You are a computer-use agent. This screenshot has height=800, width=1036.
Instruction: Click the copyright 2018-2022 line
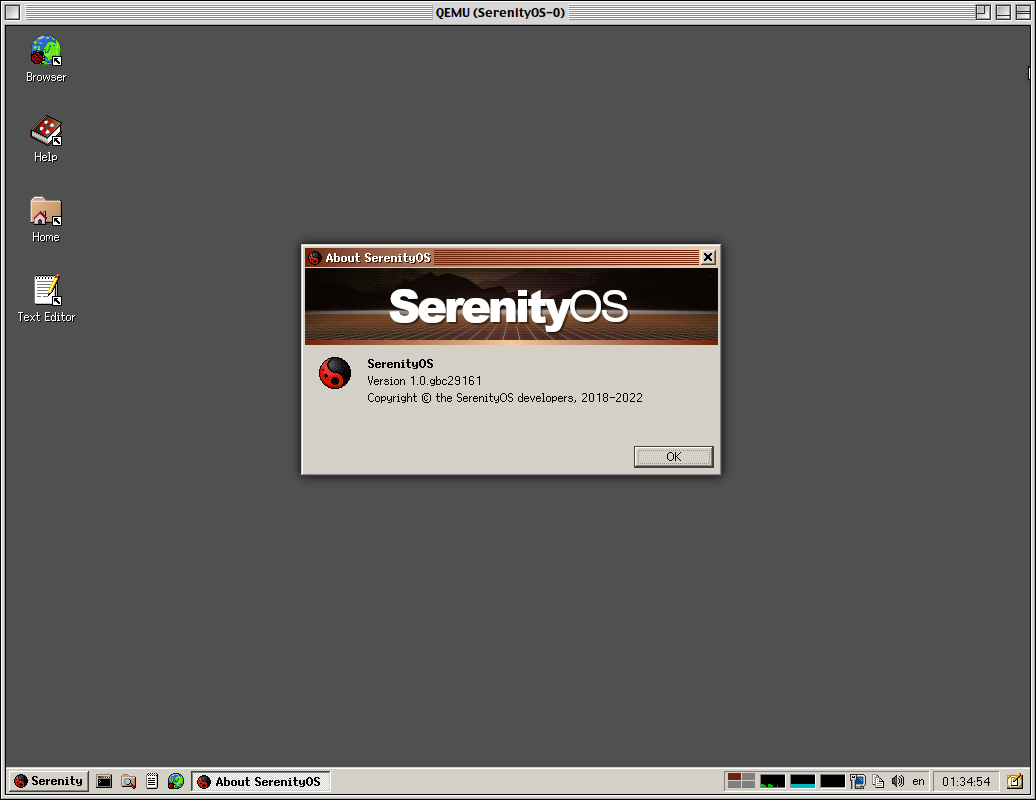(505, 398)
